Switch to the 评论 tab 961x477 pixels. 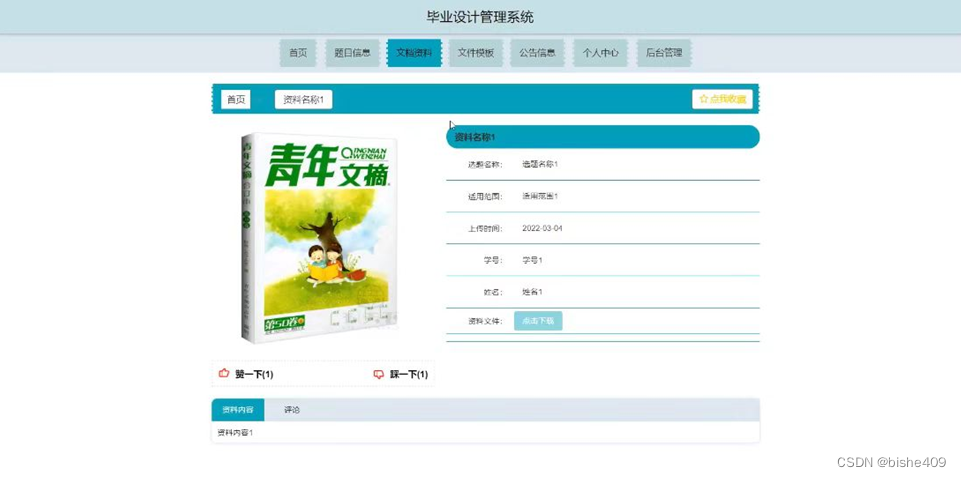(292, 410)
